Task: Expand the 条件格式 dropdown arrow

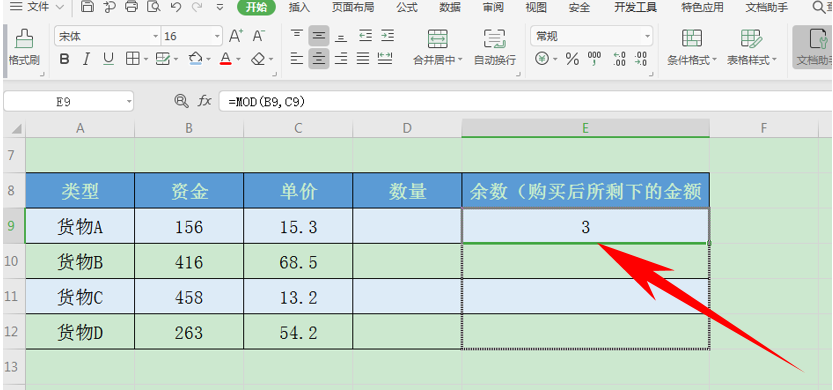Action: 715,60
